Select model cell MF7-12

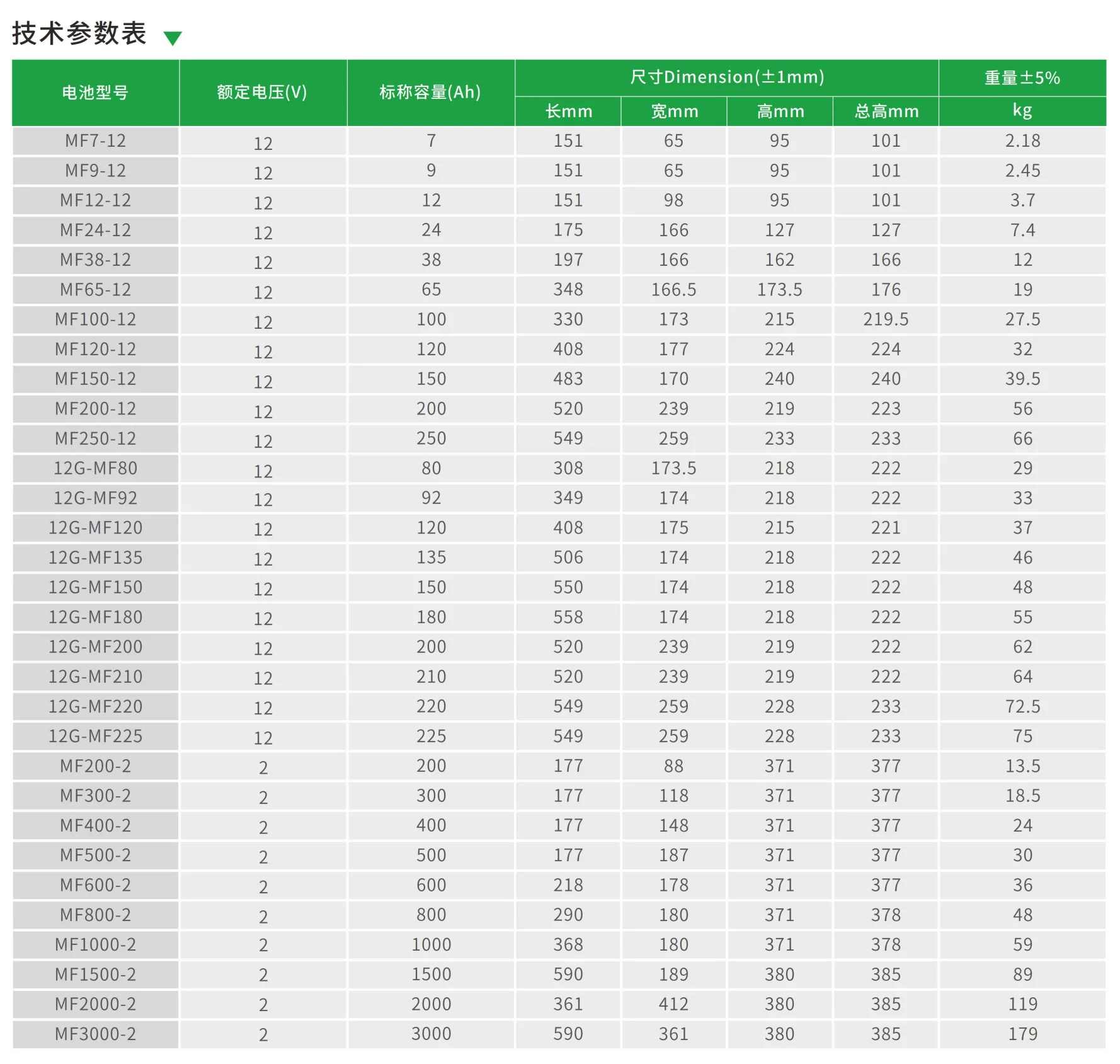96,141
